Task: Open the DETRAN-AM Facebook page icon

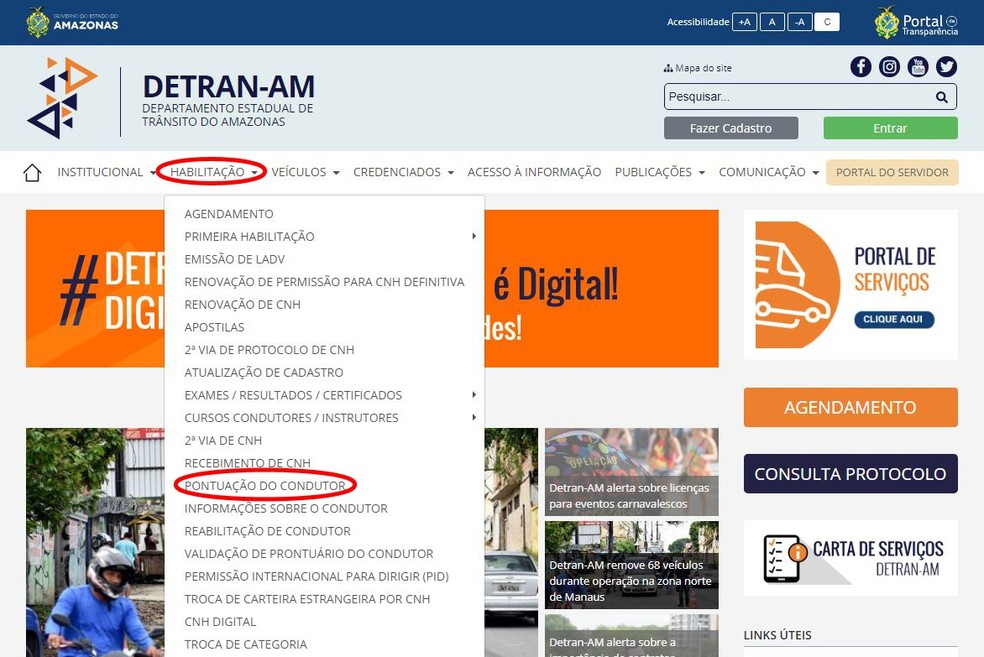Action: pos(861,67)
